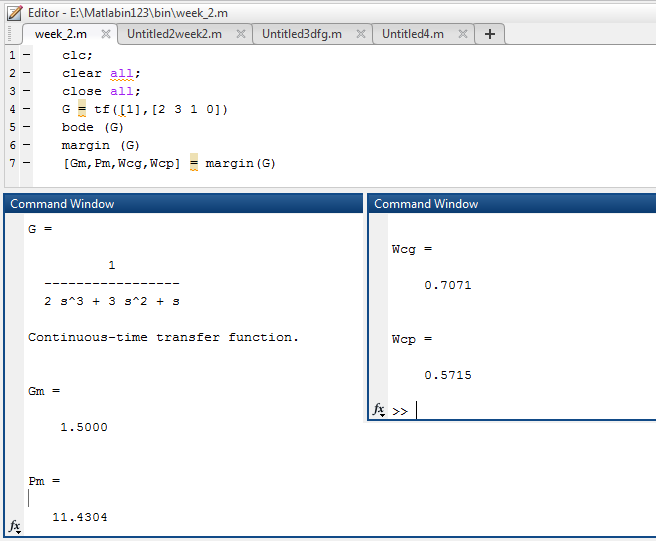Viewport: 656px width, 541px height.
Task: Click highlighted equals sign on line 7
Action: coord(194,163)
